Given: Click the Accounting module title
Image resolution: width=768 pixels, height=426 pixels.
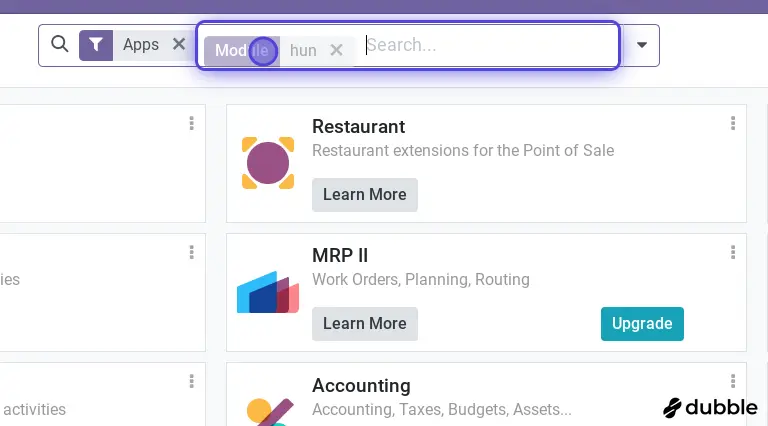Looking at the screenshot, I should tap(361, 385).
